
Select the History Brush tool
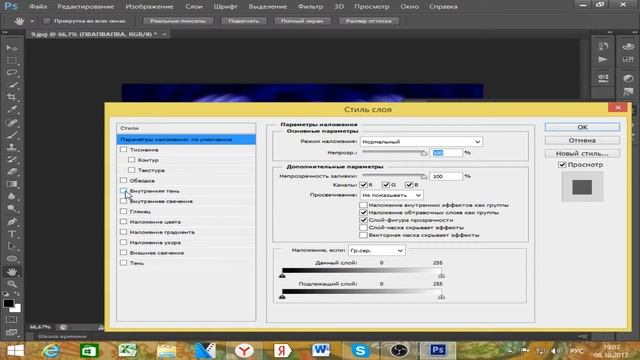pyautogui.click(x=11, y=159)
